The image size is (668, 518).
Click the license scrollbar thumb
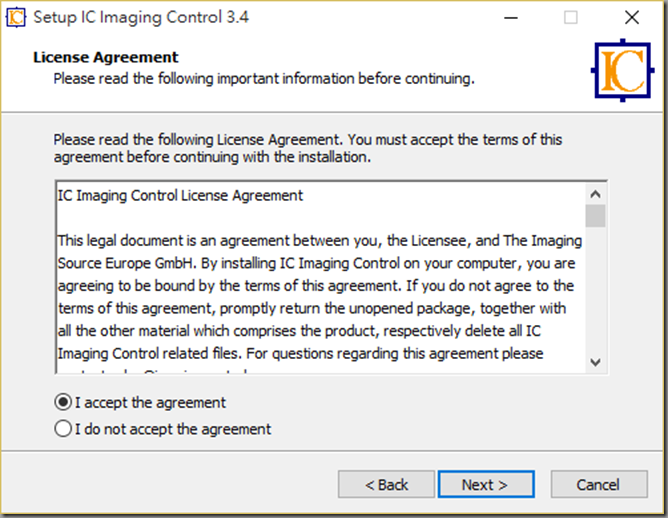coord(595,216)
